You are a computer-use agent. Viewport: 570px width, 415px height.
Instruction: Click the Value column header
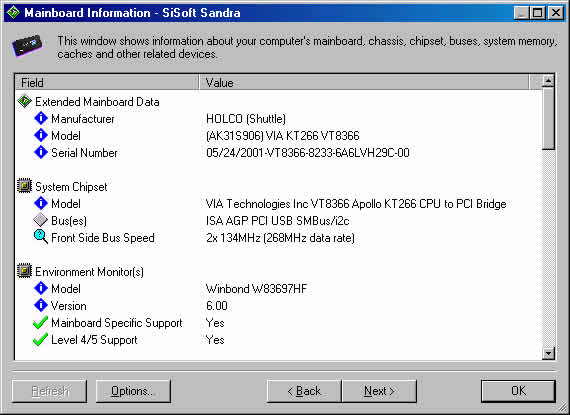pyautogui.click(x=364, y=82)
